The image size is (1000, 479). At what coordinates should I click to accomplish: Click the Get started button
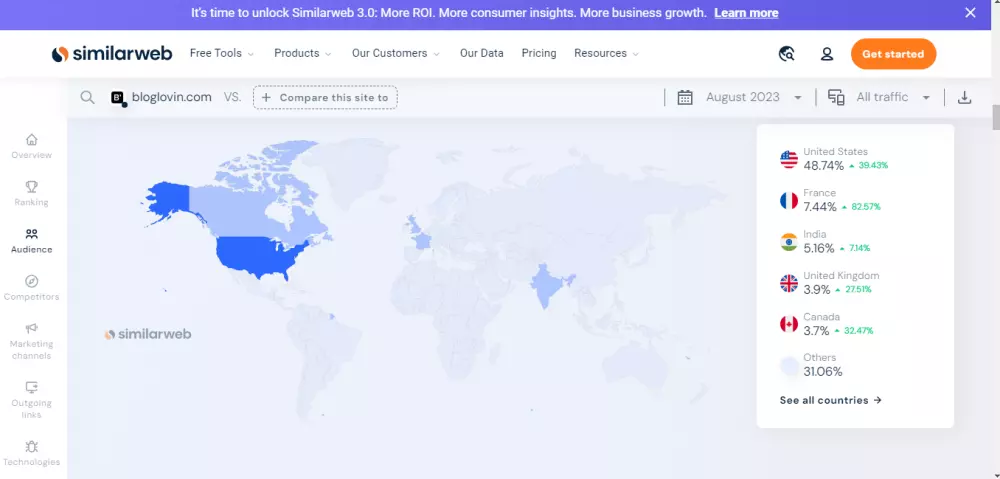(x=893, y=54)
